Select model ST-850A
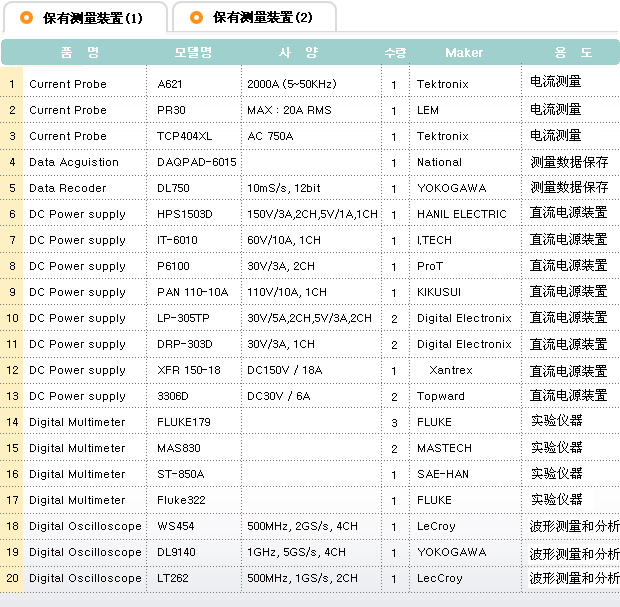620x607 pixels. coord(181,474)
